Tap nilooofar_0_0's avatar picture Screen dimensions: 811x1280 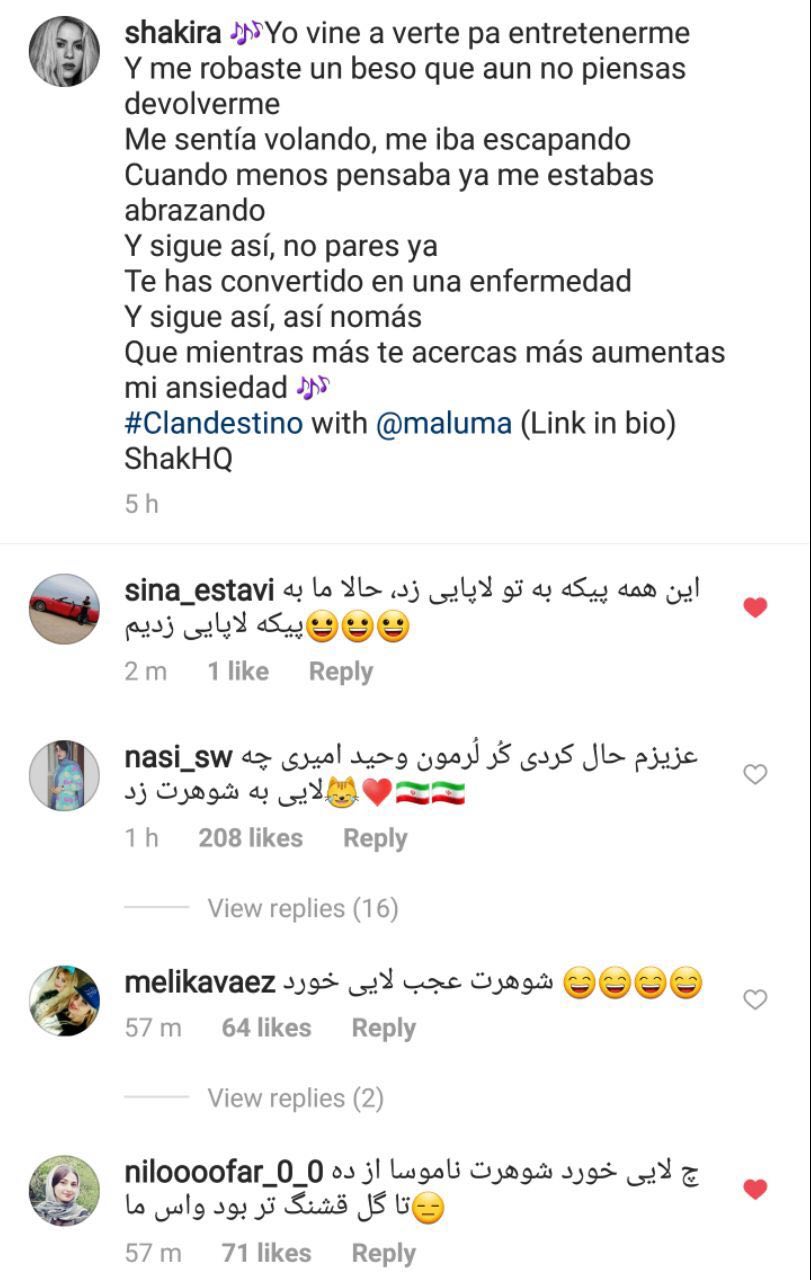65,1190
